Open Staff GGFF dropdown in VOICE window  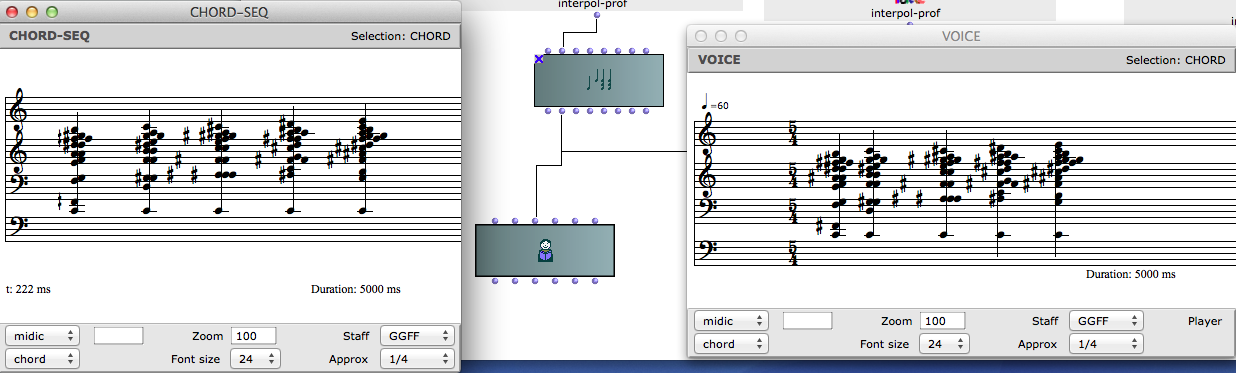pos(1106,321)
